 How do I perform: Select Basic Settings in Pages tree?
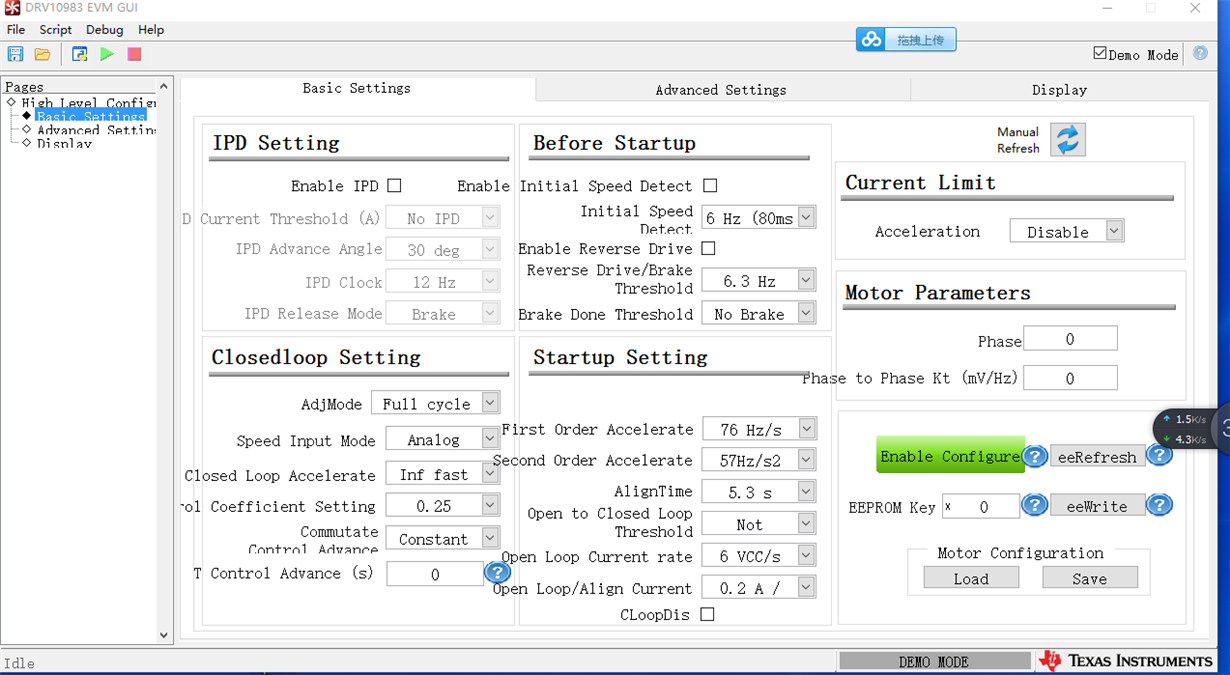[91, 116]
